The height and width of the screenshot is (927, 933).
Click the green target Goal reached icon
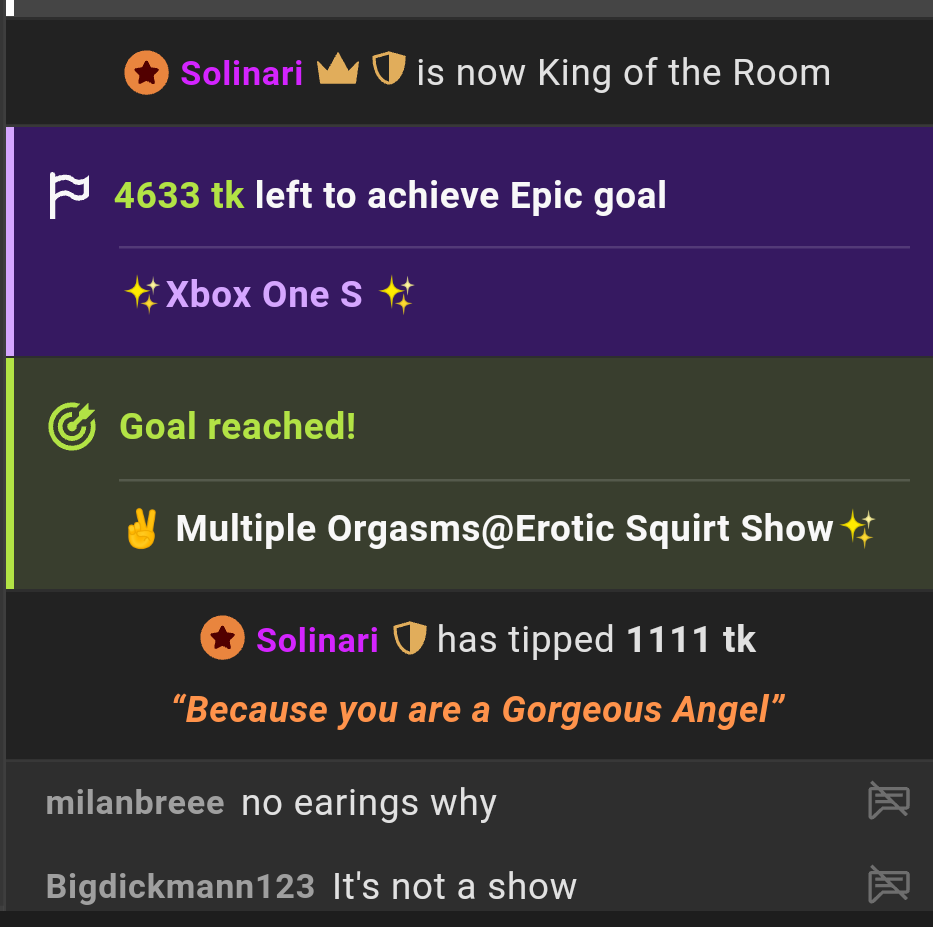(x=72, y=426)
